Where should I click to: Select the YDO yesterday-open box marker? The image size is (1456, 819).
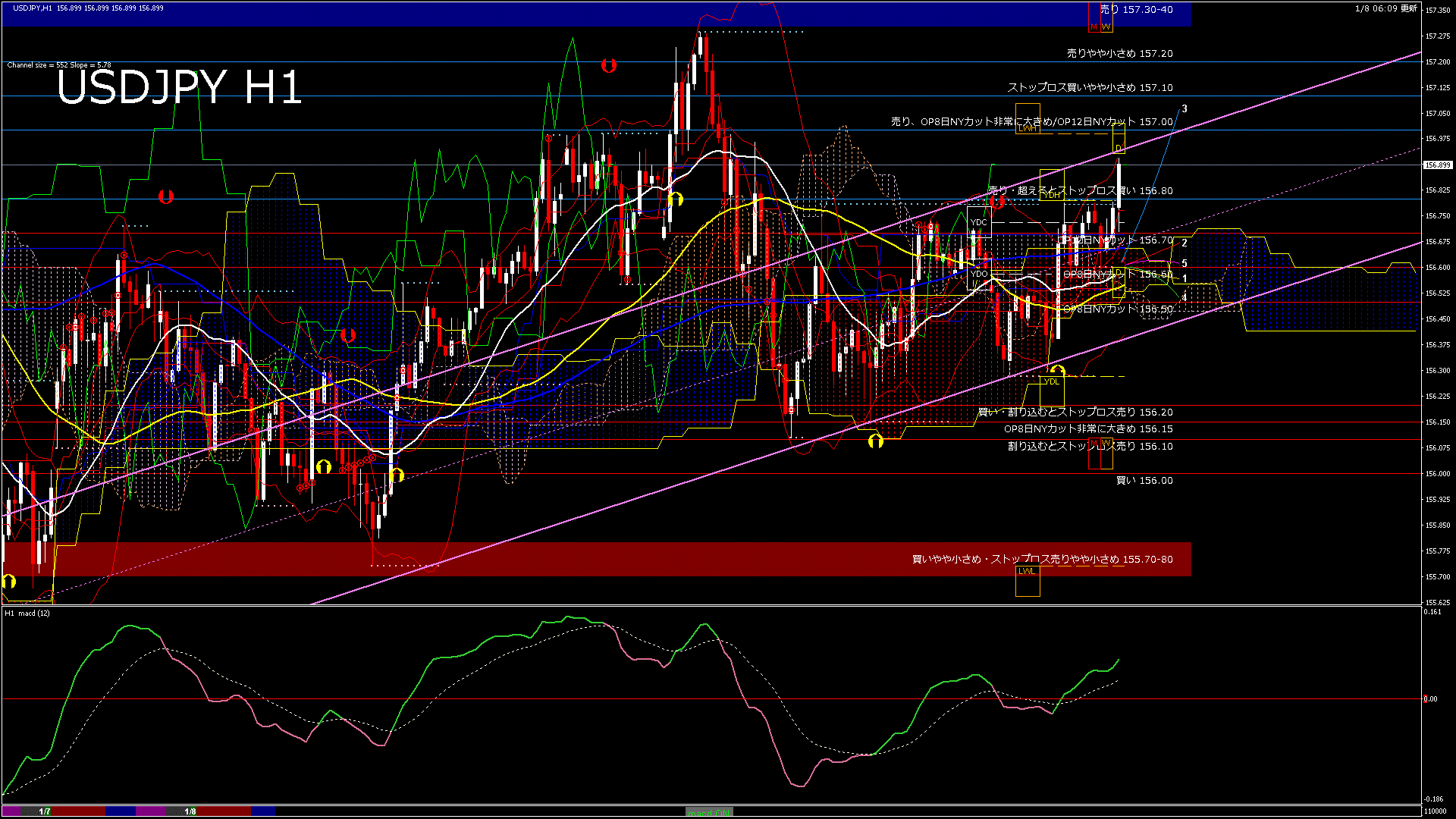[x=978, y=274]
